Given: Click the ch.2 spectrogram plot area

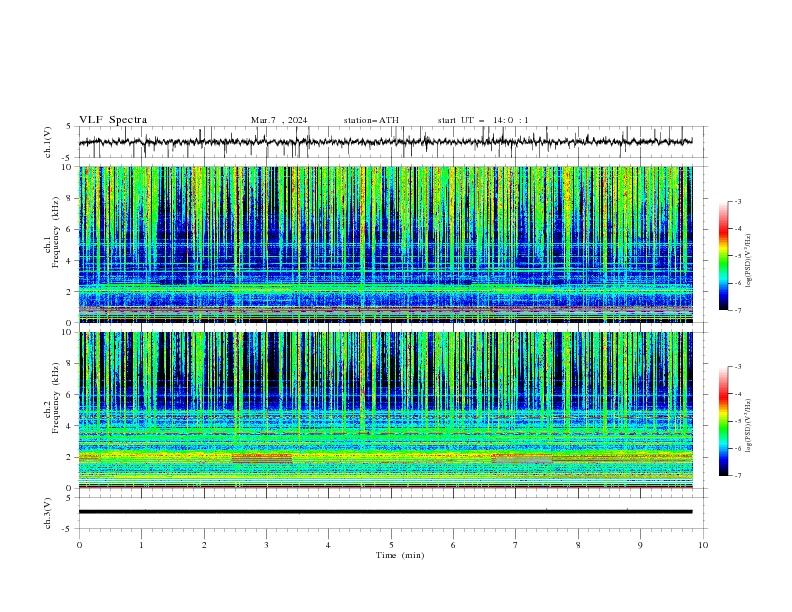Looking at the screenshot, I should tap(385, 410).
